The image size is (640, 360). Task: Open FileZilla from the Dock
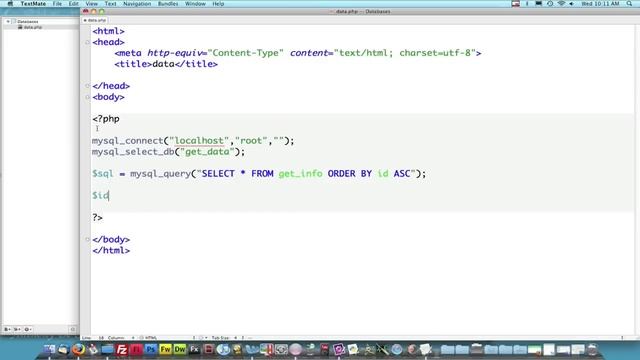[x=122, y=350]
